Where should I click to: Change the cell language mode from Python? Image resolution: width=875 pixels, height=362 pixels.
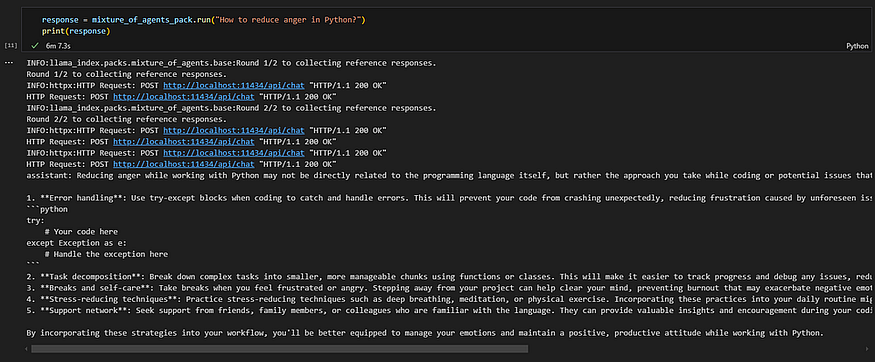tap(857, 46)
